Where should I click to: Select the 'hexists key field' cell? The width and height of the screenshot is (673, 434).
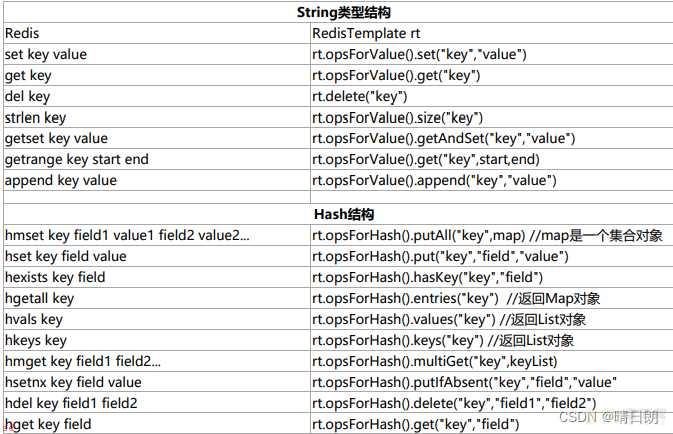click(x=157, y=277)
